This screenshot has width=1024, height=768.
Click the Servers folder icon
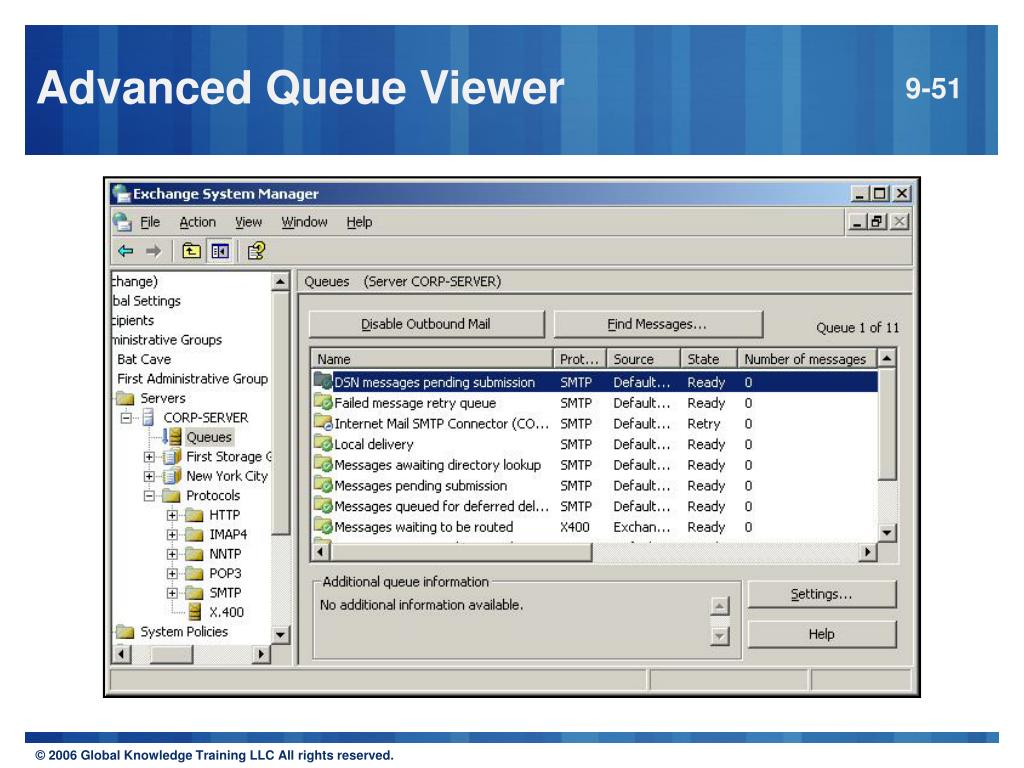point(124,398)
